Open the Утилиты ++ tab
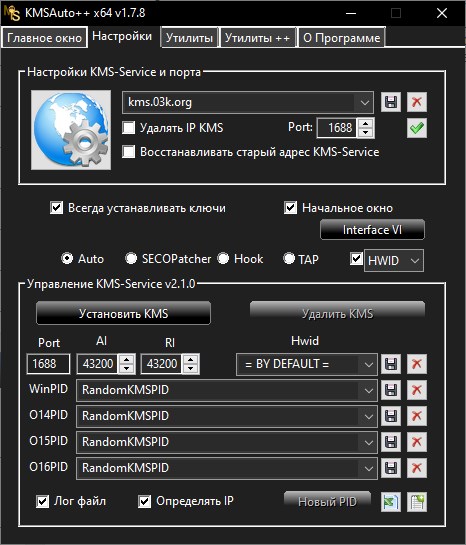The image size is (466, 545). click(257, 38)
